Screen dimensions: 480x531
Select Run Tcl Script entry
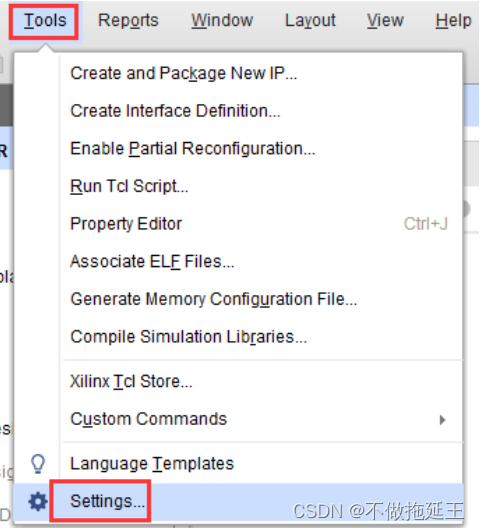pos(238,186)
